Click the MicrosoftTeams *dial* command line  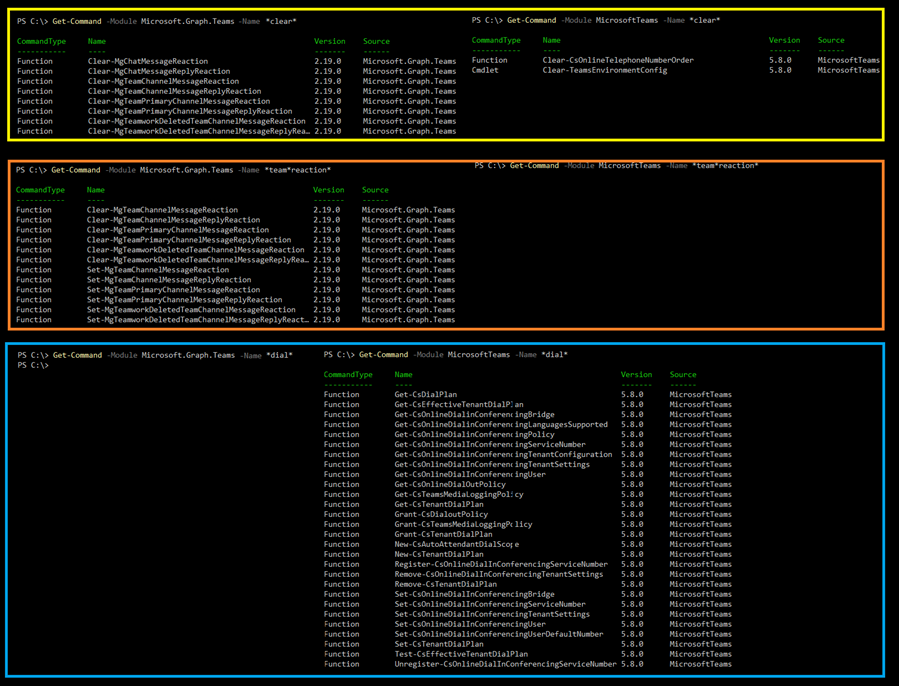pos(445,354)
